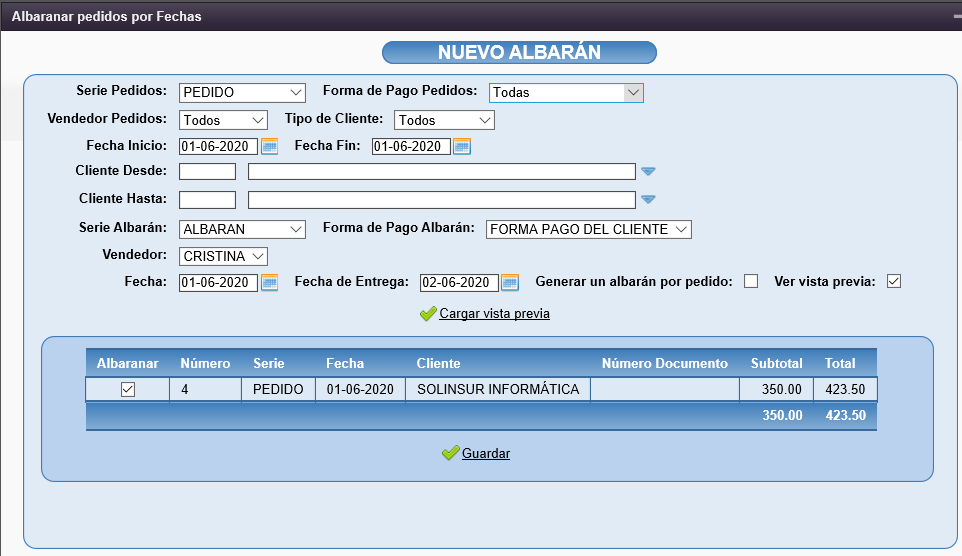Select SOLINSUR INFORMÁTICA table row cell
The height and width of the screenshot is (556, 962).
[x=498, y=390]
